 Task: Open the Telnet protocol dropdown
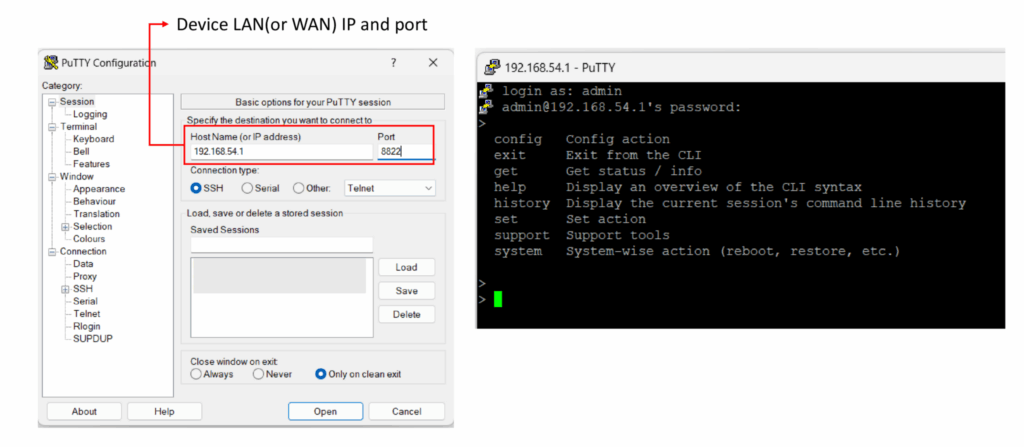pyautogui.click(x=389, y=188)
